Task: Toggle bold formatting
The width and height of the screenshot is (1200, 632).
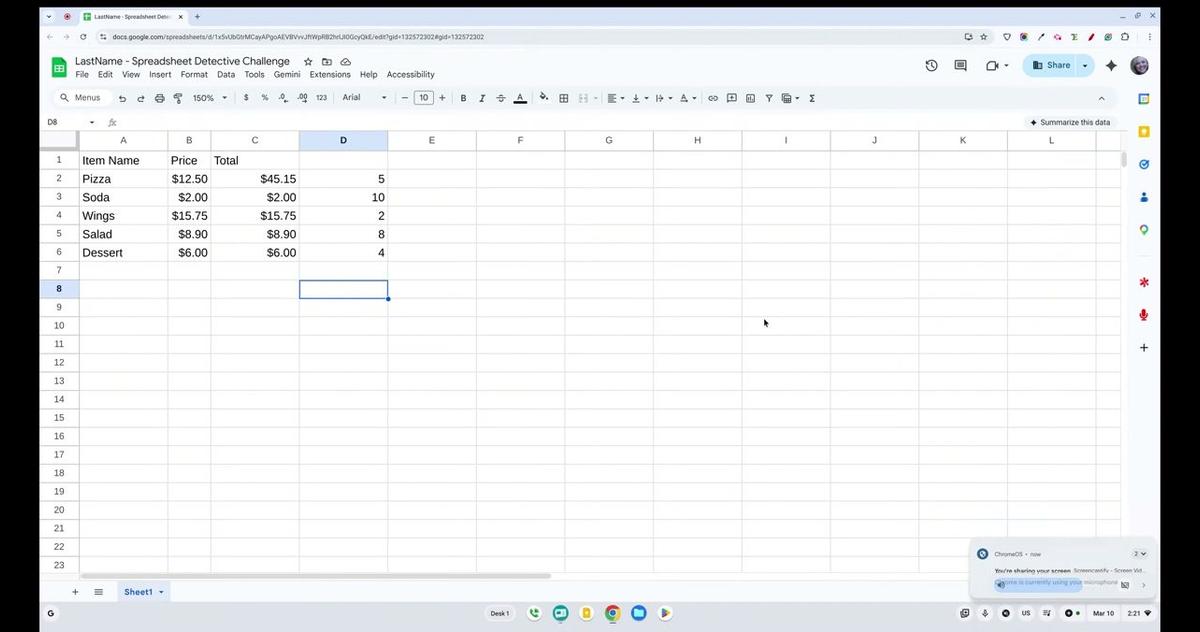Action: pyautogui.click(x=463, y=98)
